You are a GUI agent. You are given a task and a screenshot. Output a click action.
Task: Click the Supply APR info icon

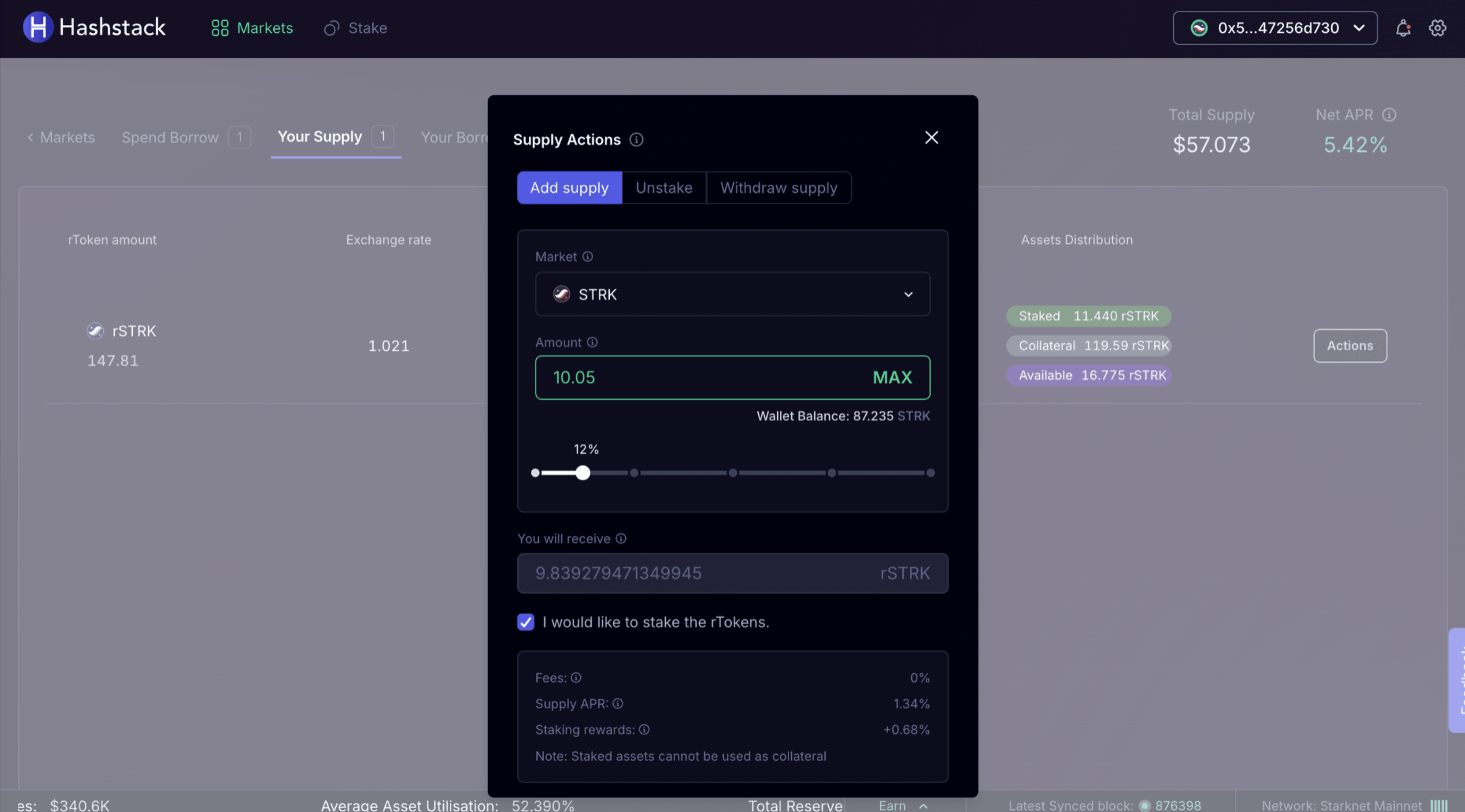(x=617, y=703)
